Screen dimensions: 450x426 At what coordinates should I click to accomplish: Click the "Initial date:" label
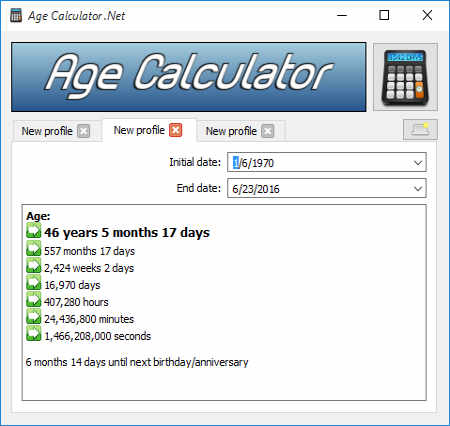(x=195, y=162)
